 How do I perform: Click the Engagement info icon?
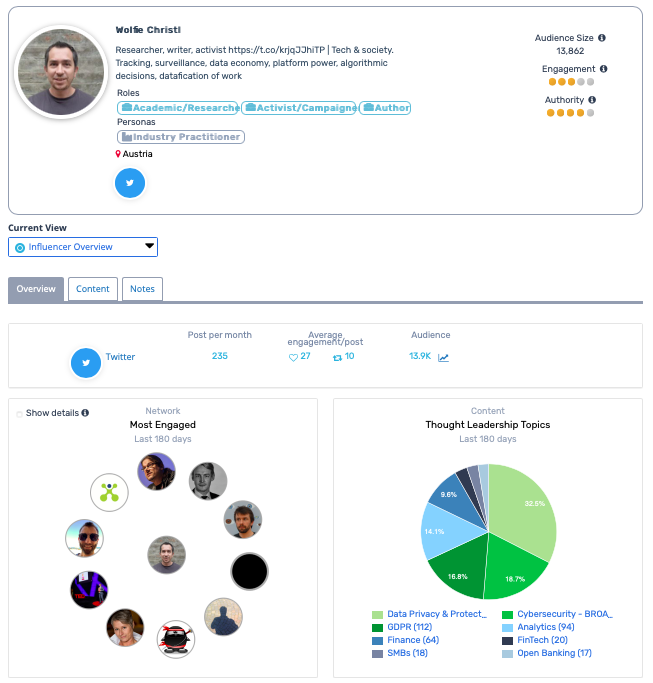(605, 69)
